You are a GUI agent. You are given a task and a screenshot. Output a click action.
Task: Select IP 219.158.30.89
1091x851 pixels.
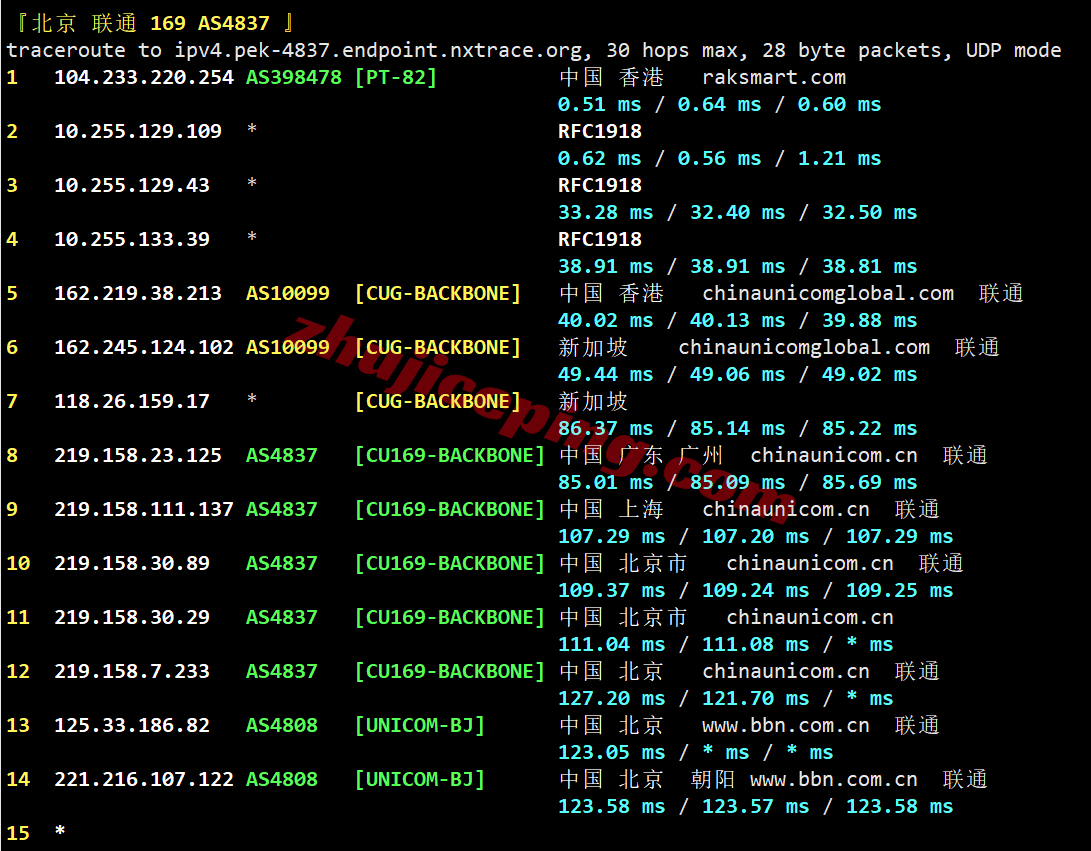click(132, 564)
